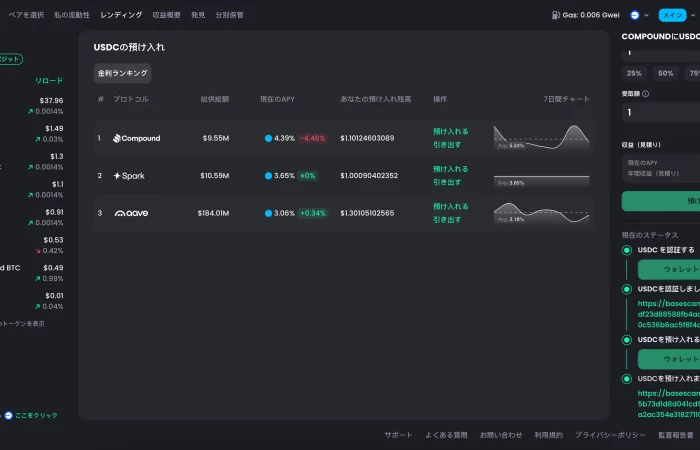Click the Base icon beside ここをクリック

pos(8,416)
